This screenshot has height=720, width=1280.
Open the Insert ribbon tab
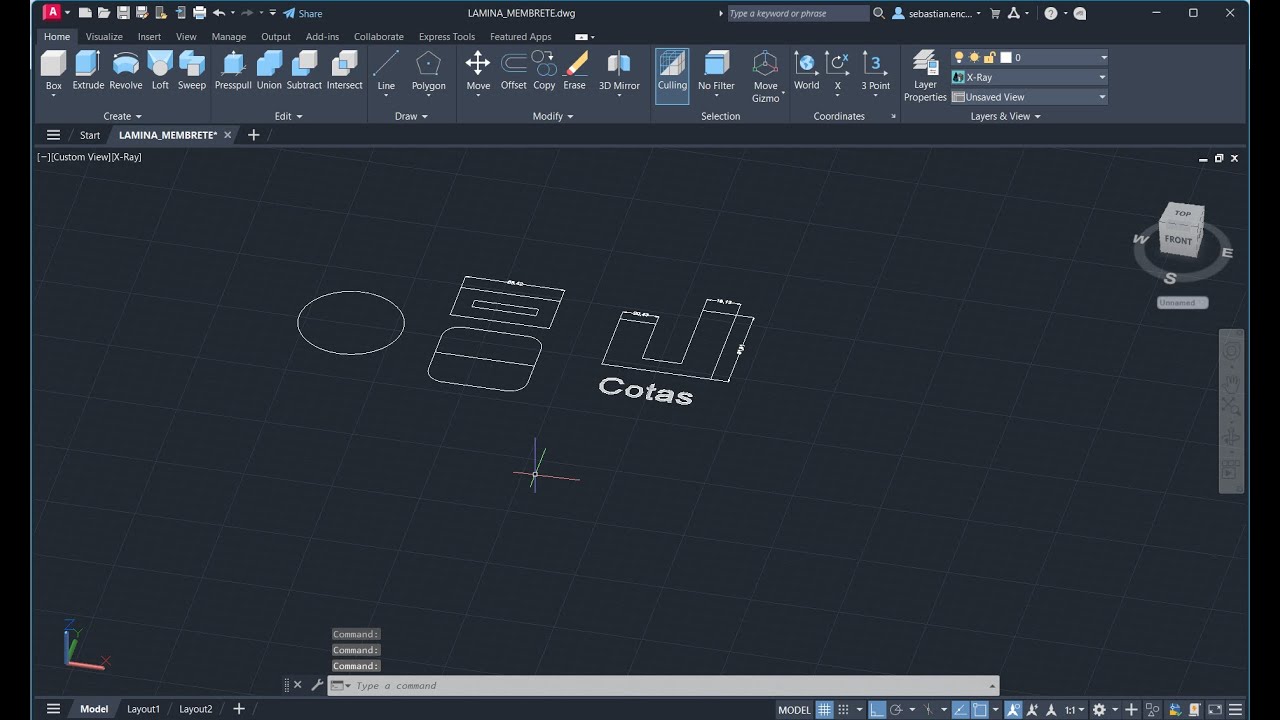149,37
